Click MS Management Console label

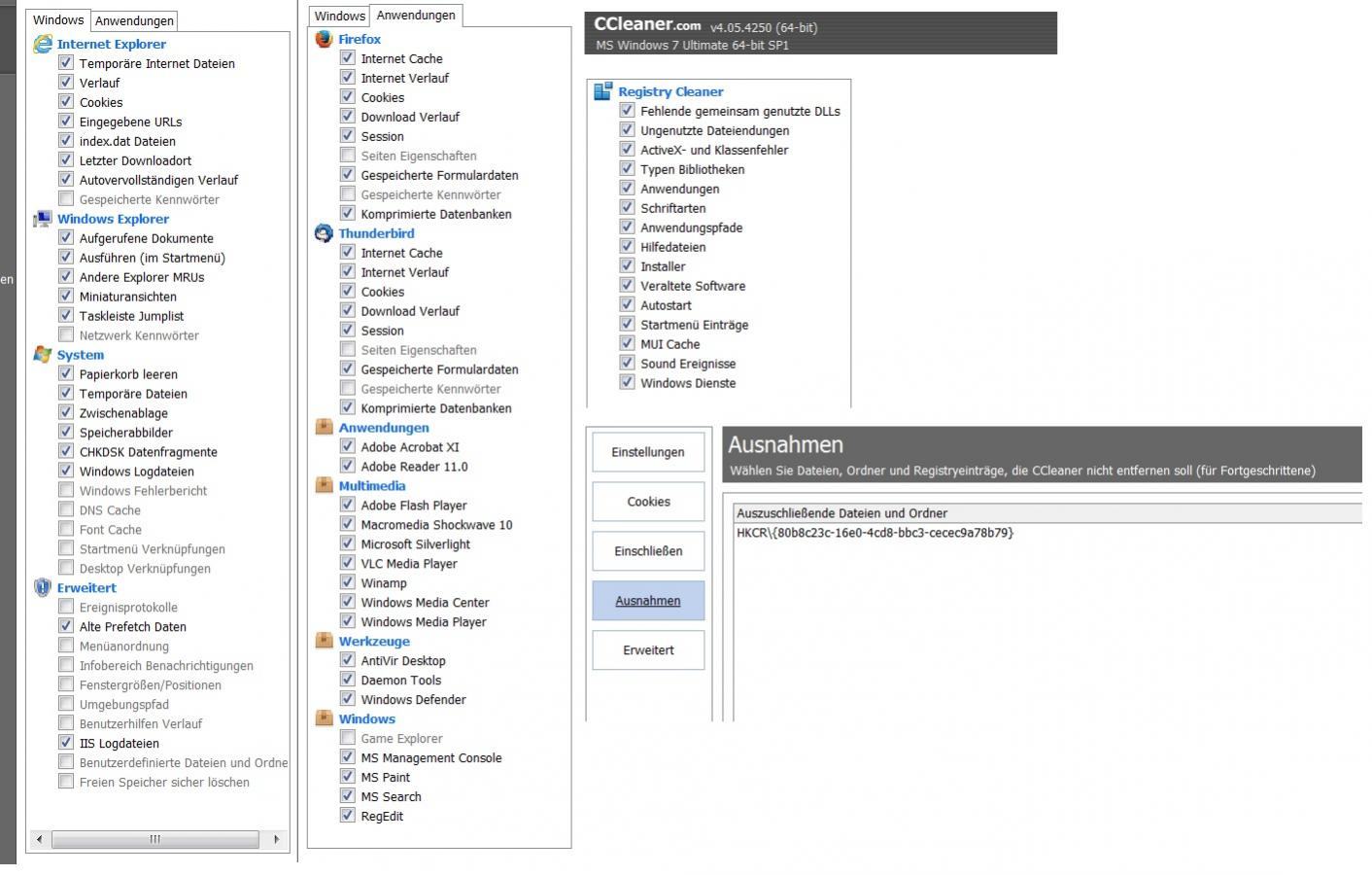point(431,757)
